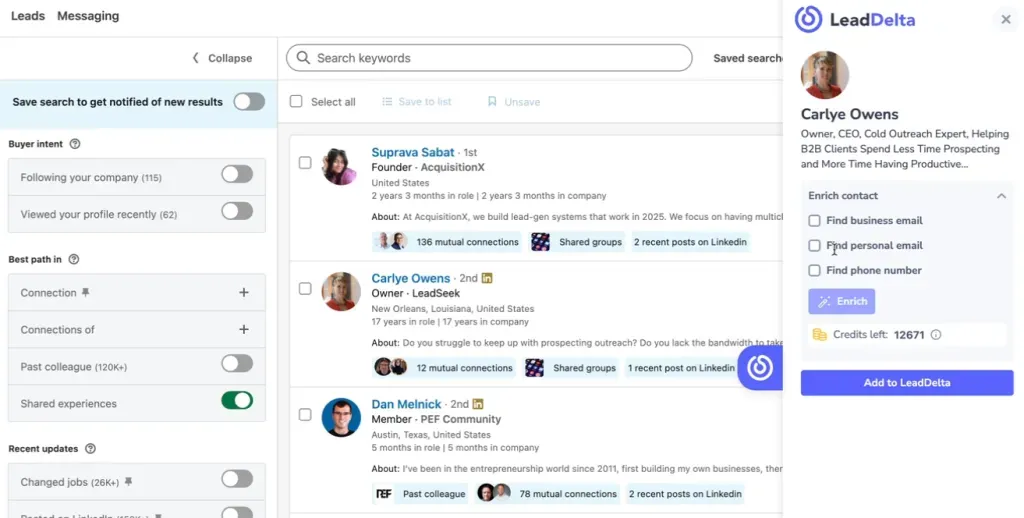Check Find business email option
Image resolution: width=1024 pixels, height=518 pixels.
[x=814, y=221]
